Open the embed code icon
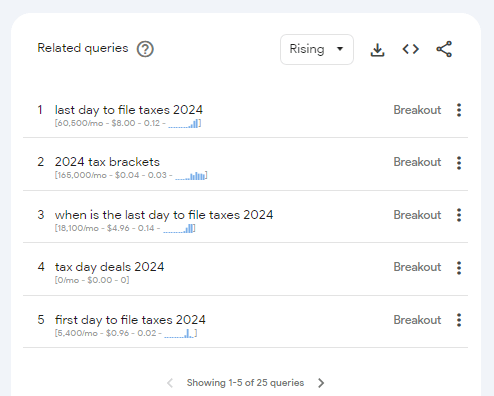 point(411,49)
